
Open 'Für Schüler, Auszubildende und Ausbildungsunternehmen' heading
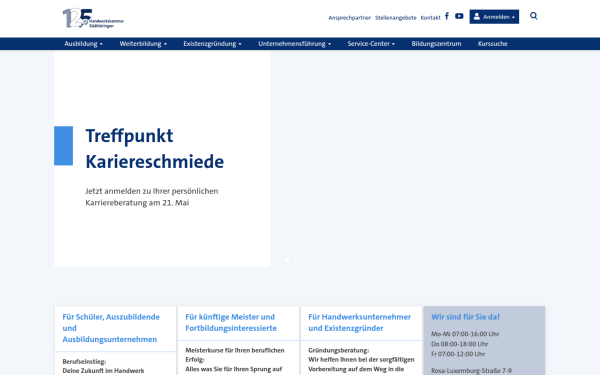click(111, 328)
